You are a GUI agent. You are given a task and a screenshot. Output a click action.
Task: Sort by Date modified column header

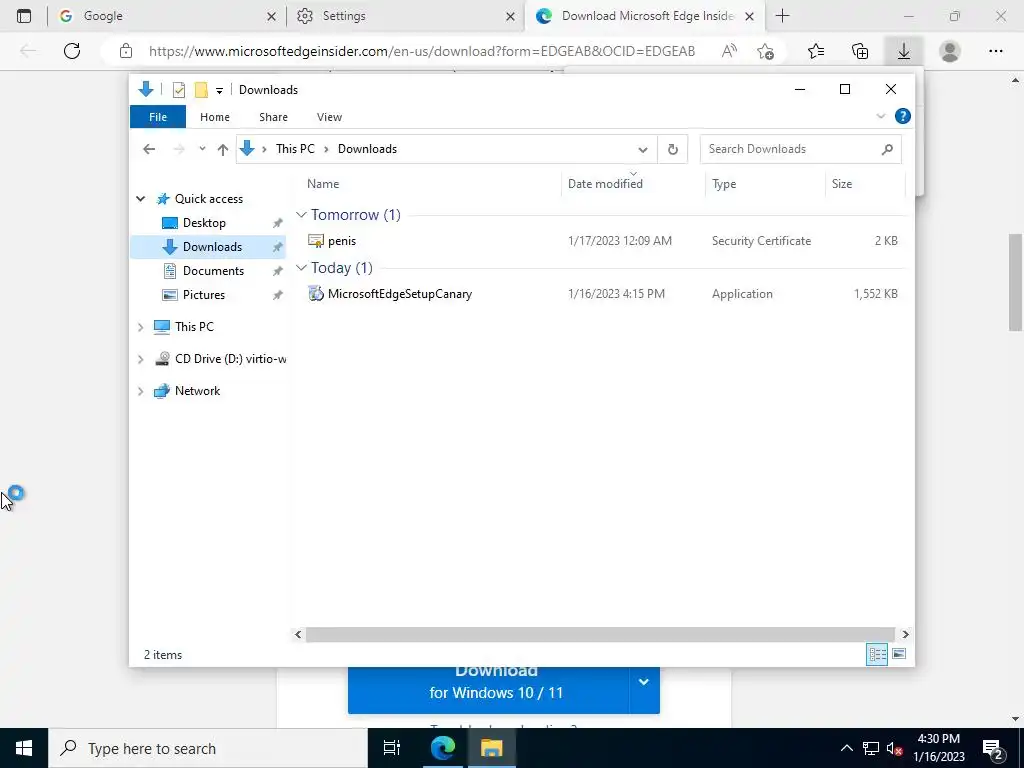pos(633,184)
